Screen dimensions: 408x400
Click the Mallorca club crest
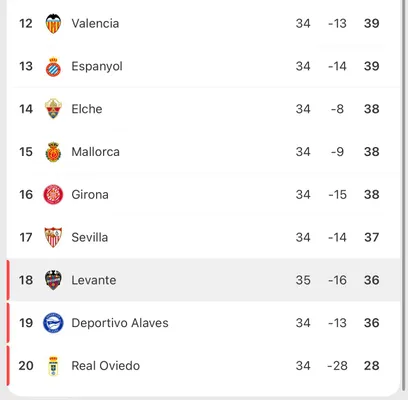click(x=53, y=152)
